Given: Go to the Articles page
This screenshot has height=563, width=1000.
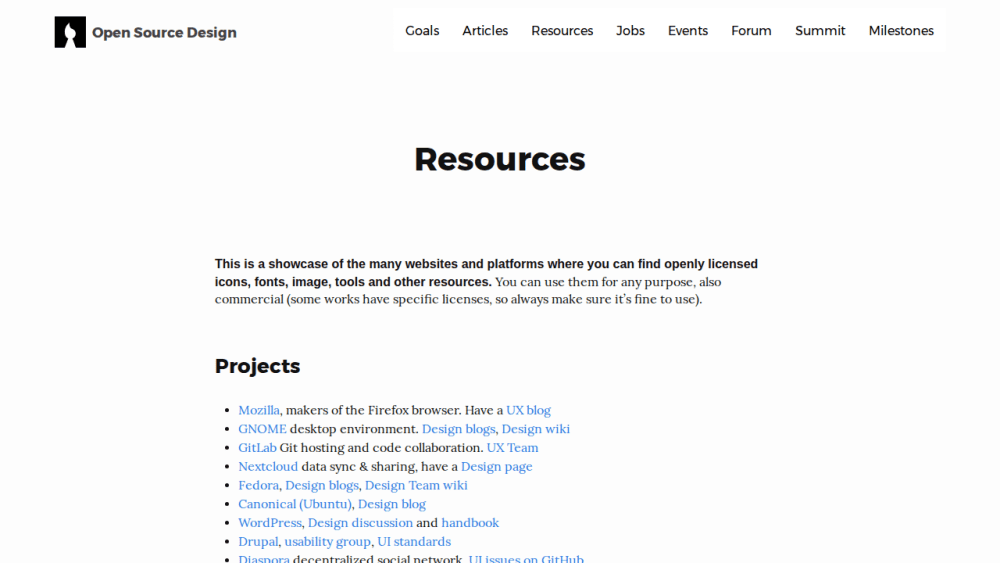Looking at the screenshot, I should coord(485,31).
